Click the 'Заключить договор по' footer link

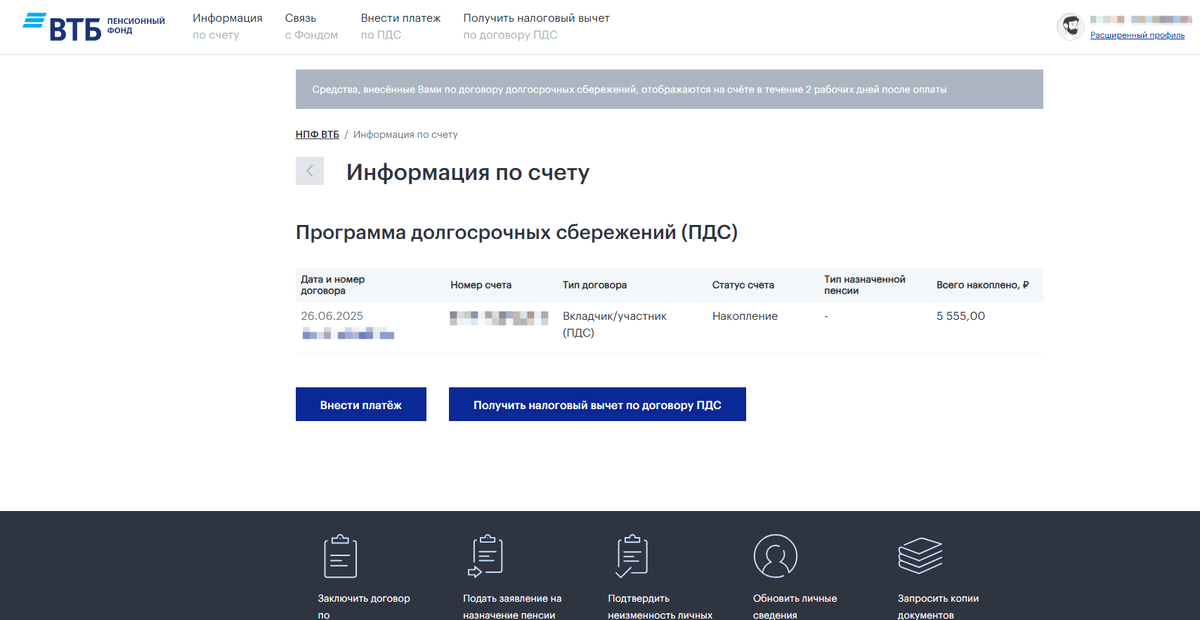click(364, 607)
